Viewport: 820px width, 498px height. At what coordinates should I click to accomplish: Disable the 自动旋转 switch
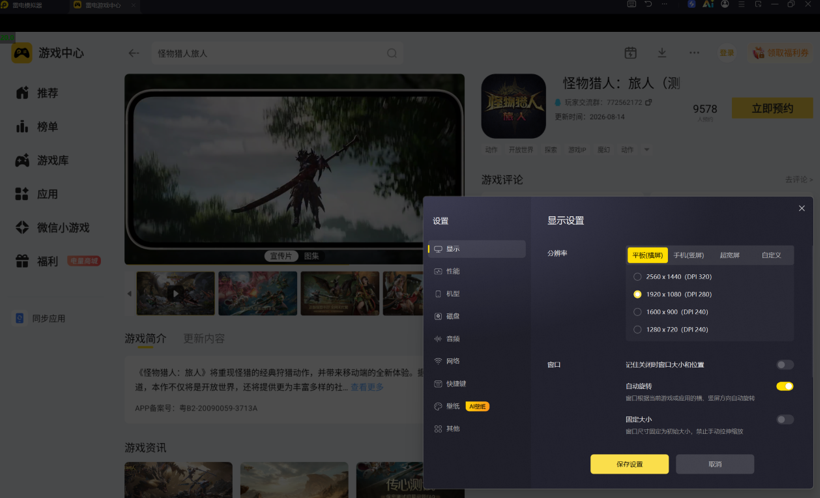[785, 386]
